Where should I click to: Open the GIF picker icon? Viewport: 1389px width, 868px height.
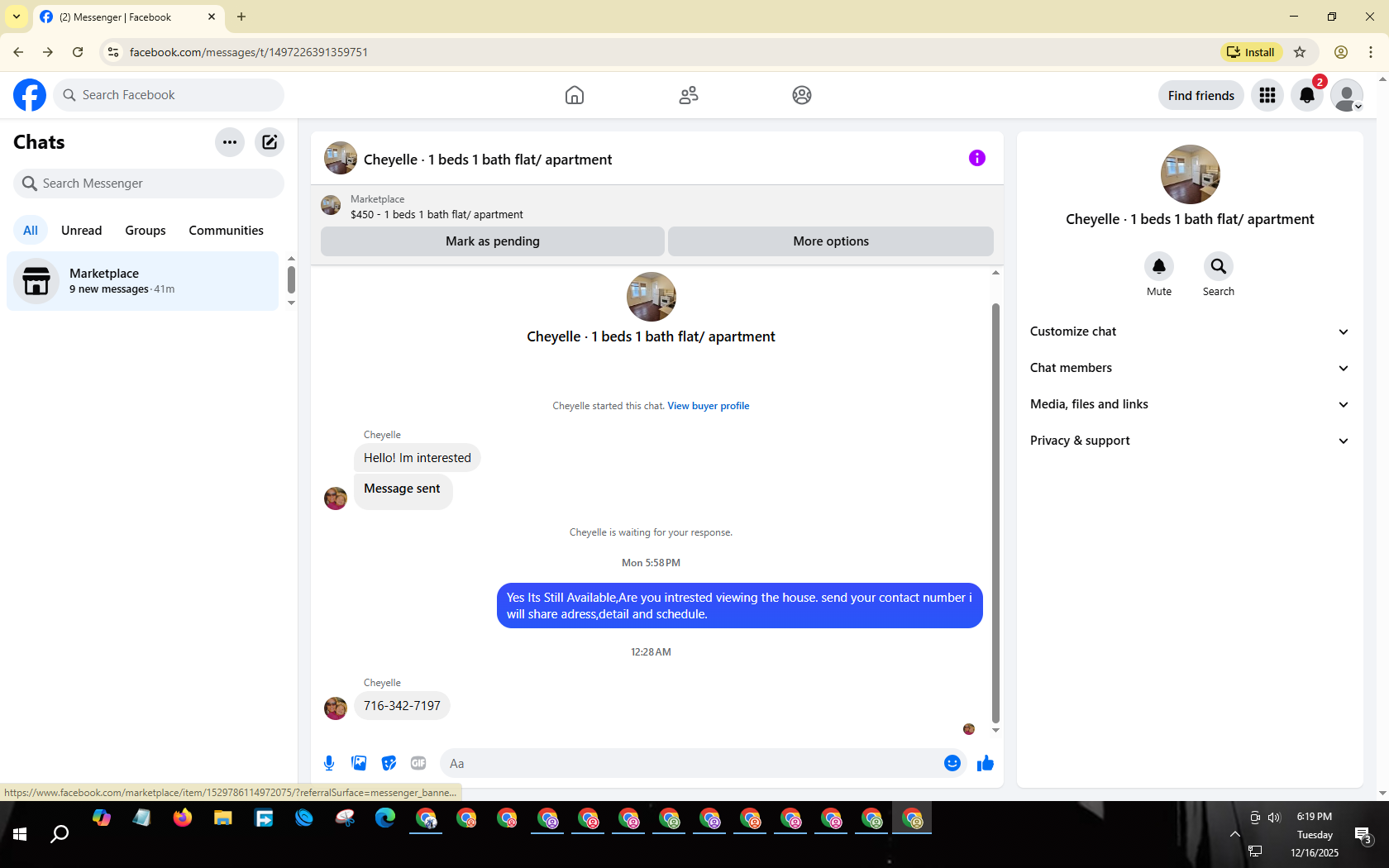pos(418,763)
